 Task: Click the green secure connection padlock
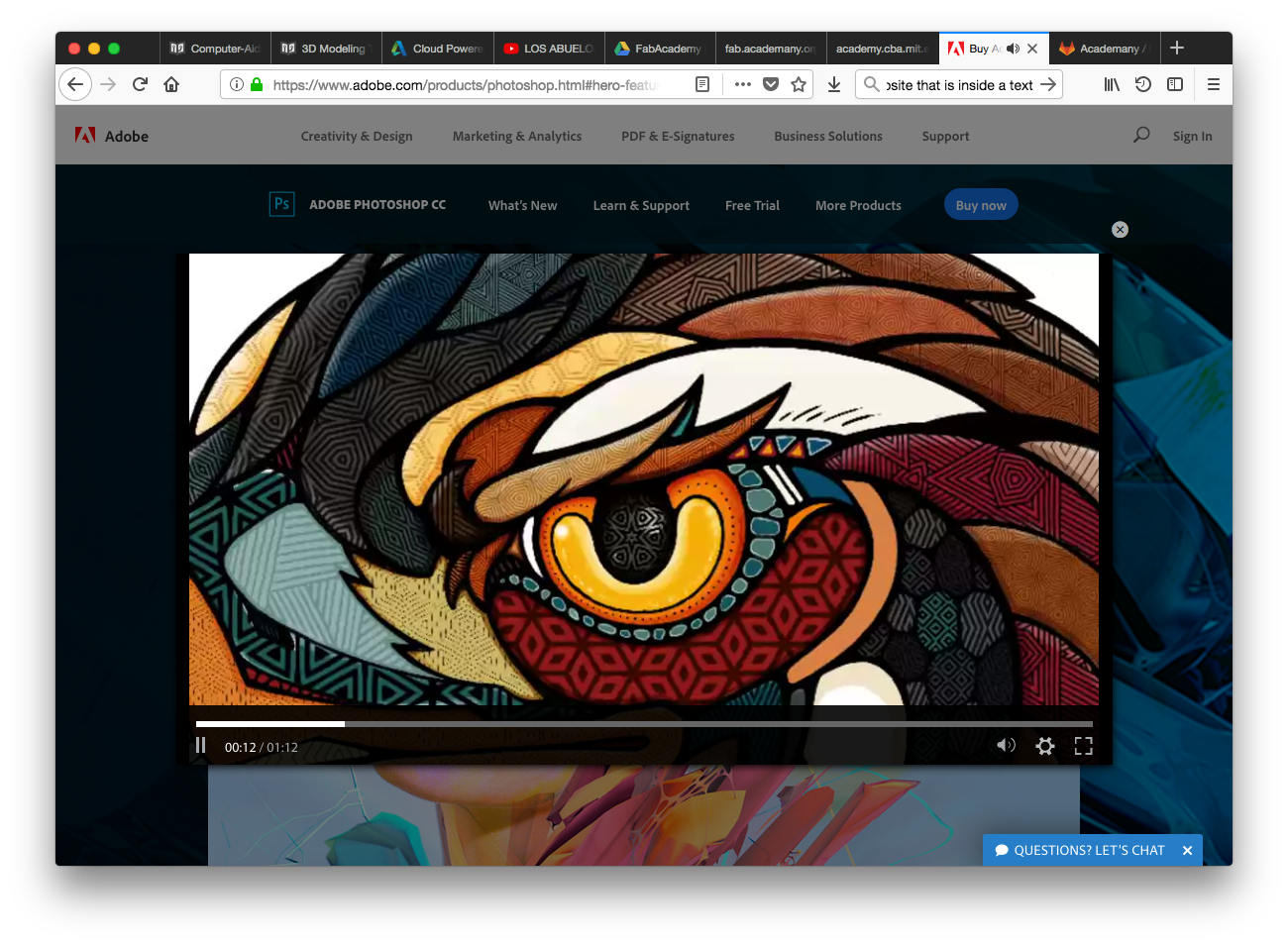pyautogui.click(x=257, y=85)
